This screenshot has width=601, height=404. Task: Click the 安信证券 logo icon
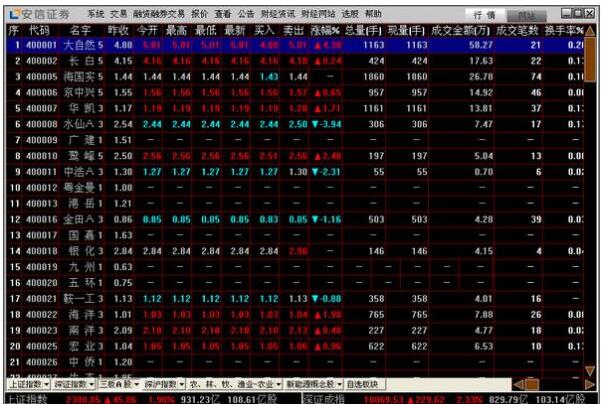(x=14, y=15)
